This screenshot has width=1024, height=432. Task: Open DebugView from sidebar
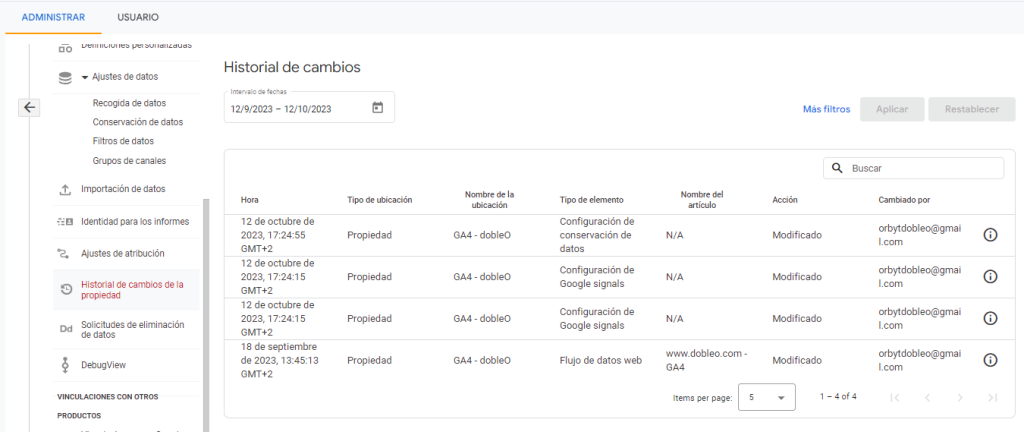coord(103,365)
